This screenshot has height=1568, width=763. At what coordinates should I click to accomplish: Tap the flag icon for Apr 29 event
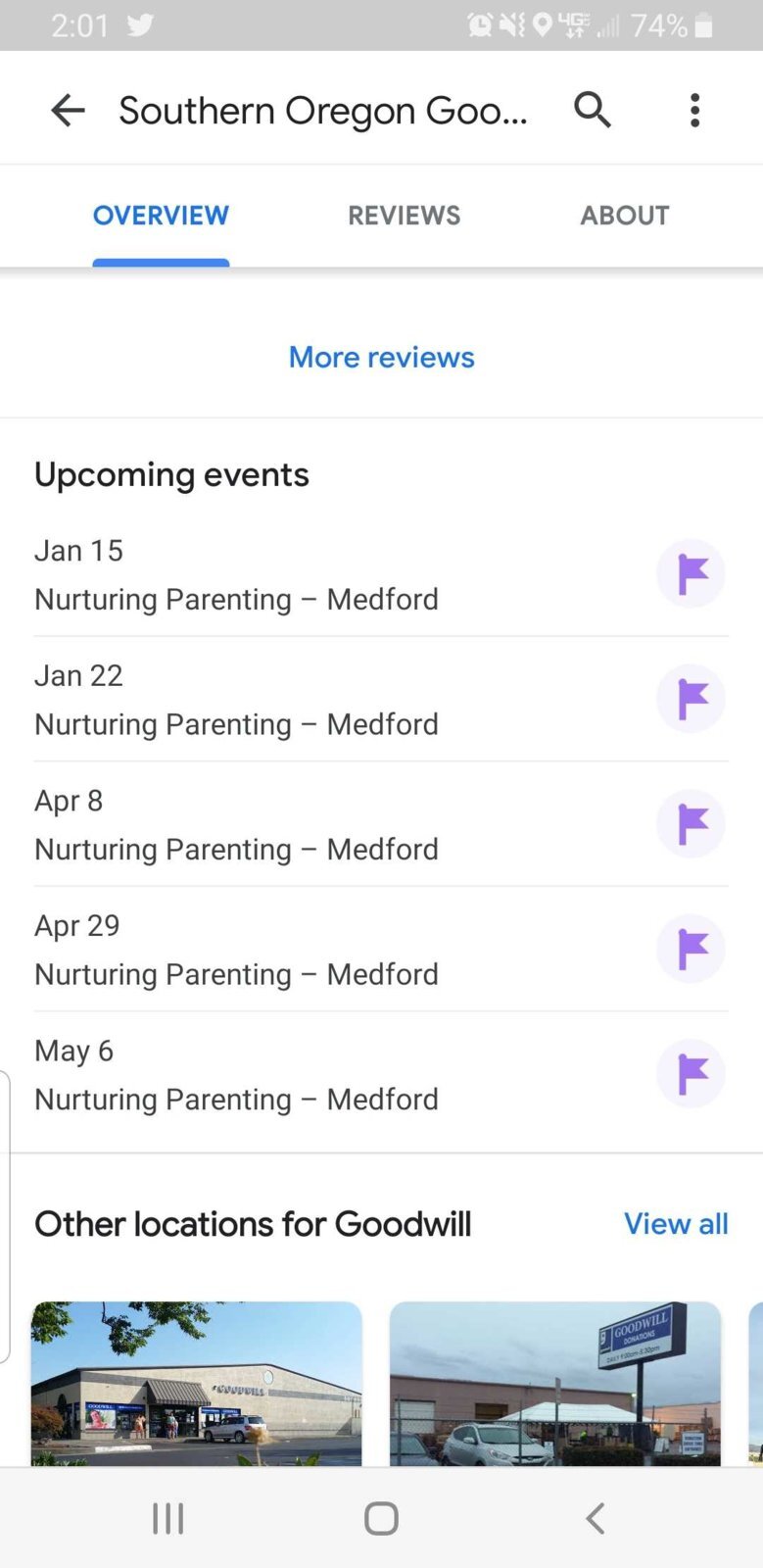[x=691, y=949]
